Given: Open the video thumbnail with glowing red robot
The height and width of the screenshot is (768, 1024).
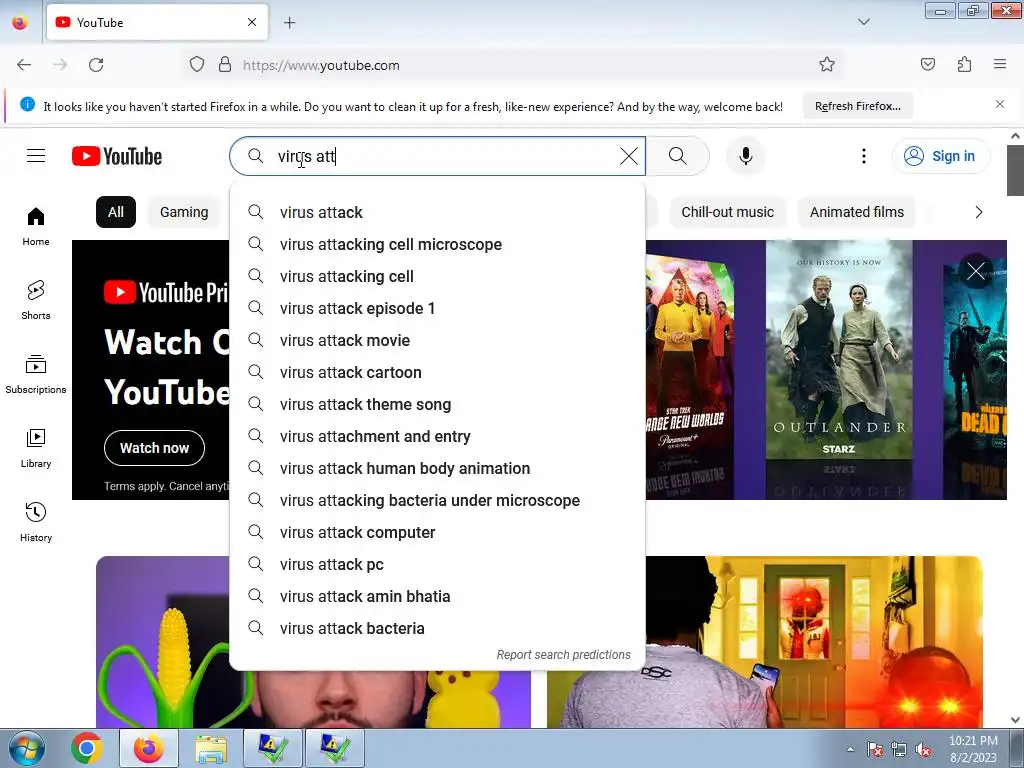Looking at the screenshot, I should click(765, 642).
